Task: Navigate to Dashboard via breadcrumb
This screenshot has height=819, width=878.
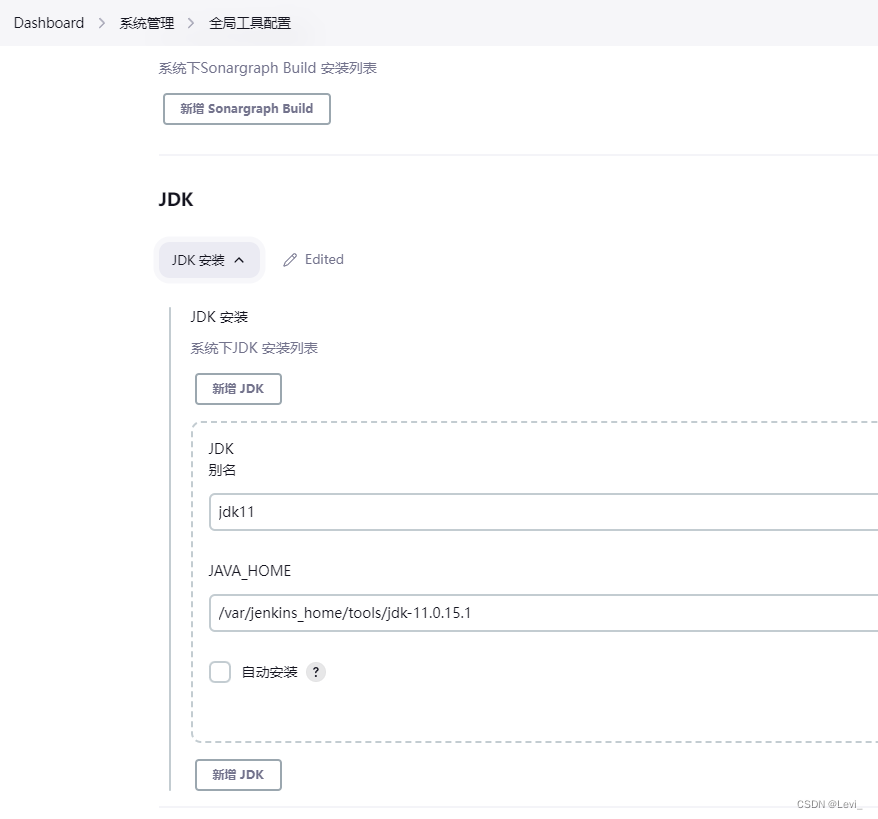Action: [x=48, y=22]
